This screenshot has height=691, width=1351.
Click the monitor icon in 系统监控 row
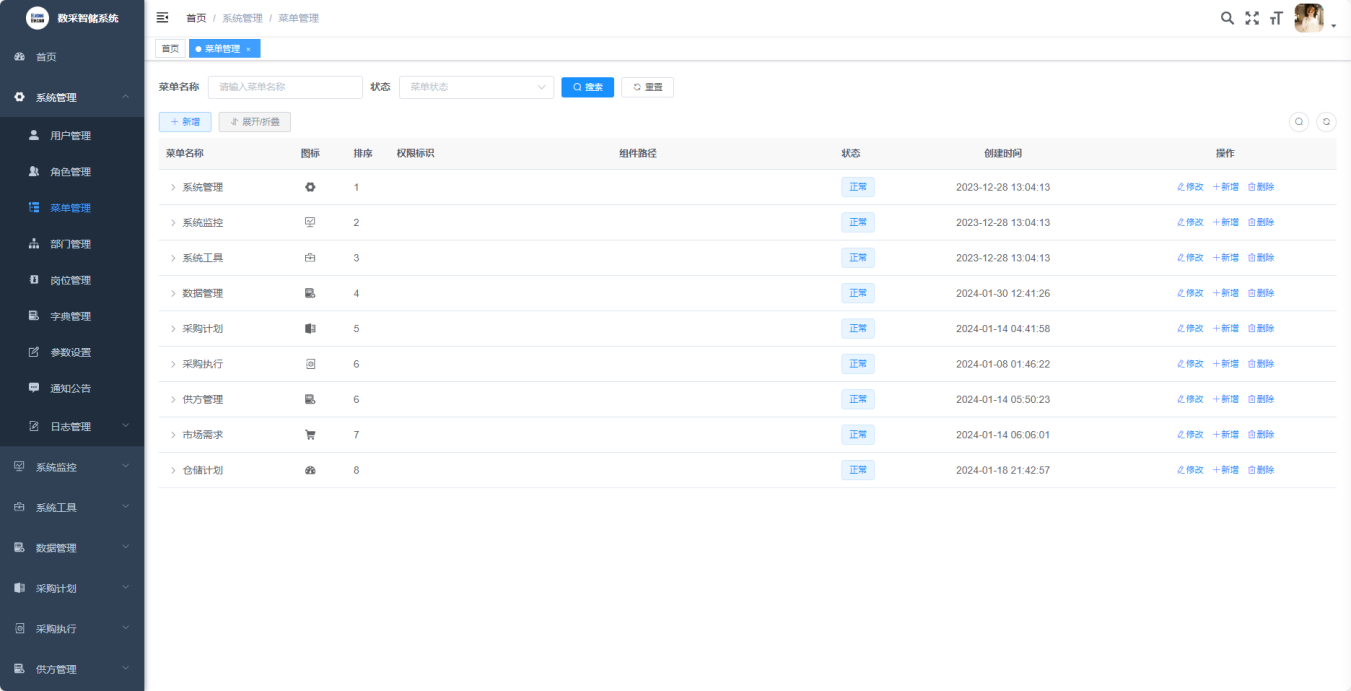point(310,222)
